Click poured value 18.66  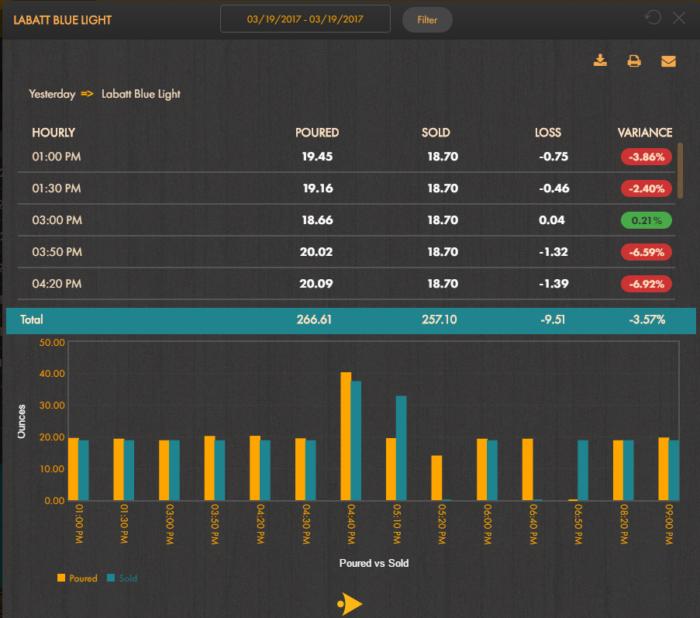(x=317, y=220)
